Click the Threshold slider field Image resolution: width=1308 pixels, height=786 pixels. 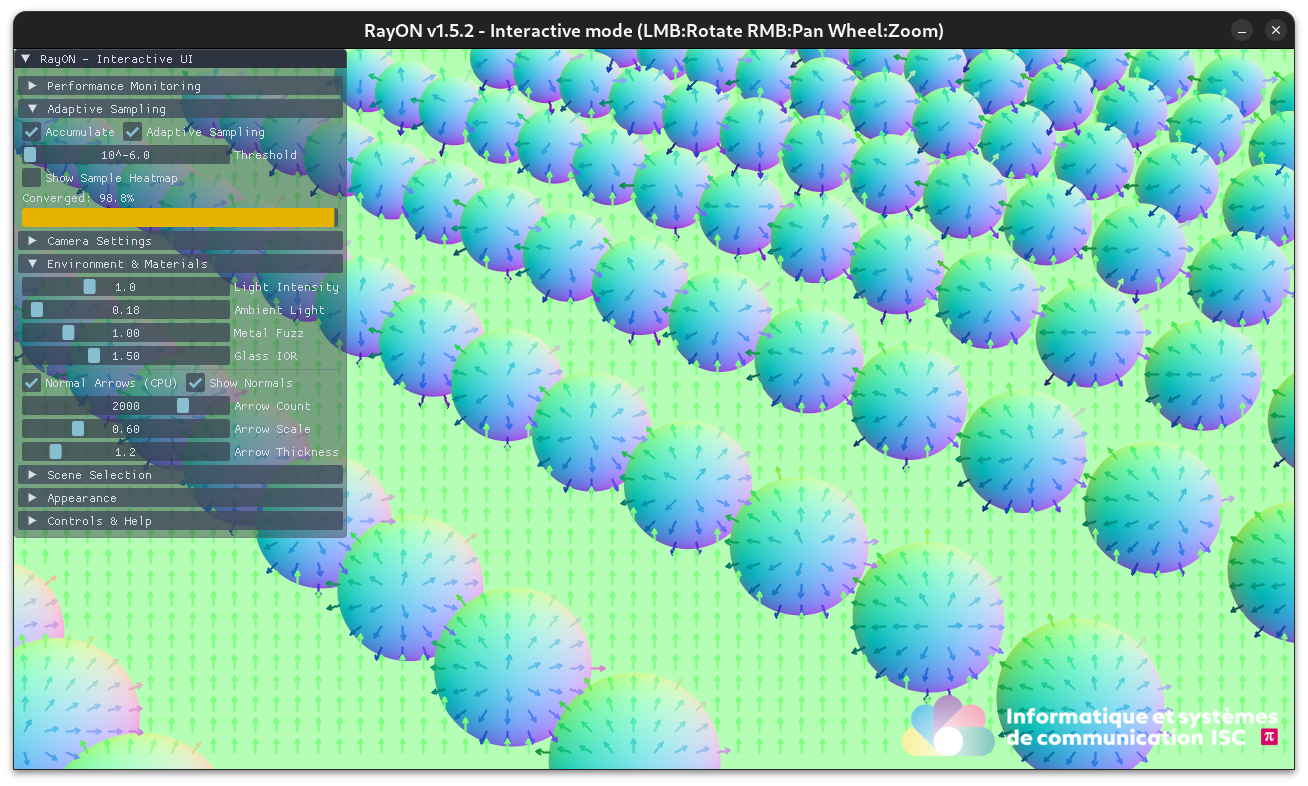126,155
